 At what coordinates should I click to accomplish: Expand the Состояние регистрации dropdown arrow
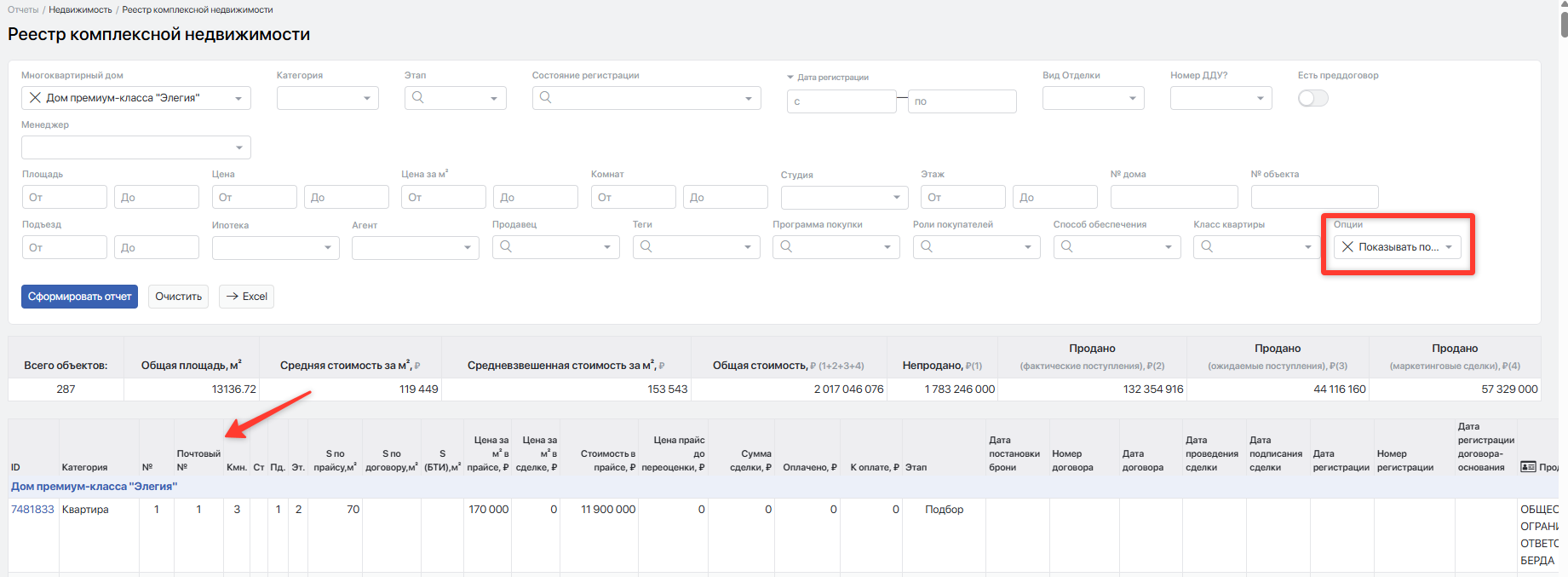[749, 99]
